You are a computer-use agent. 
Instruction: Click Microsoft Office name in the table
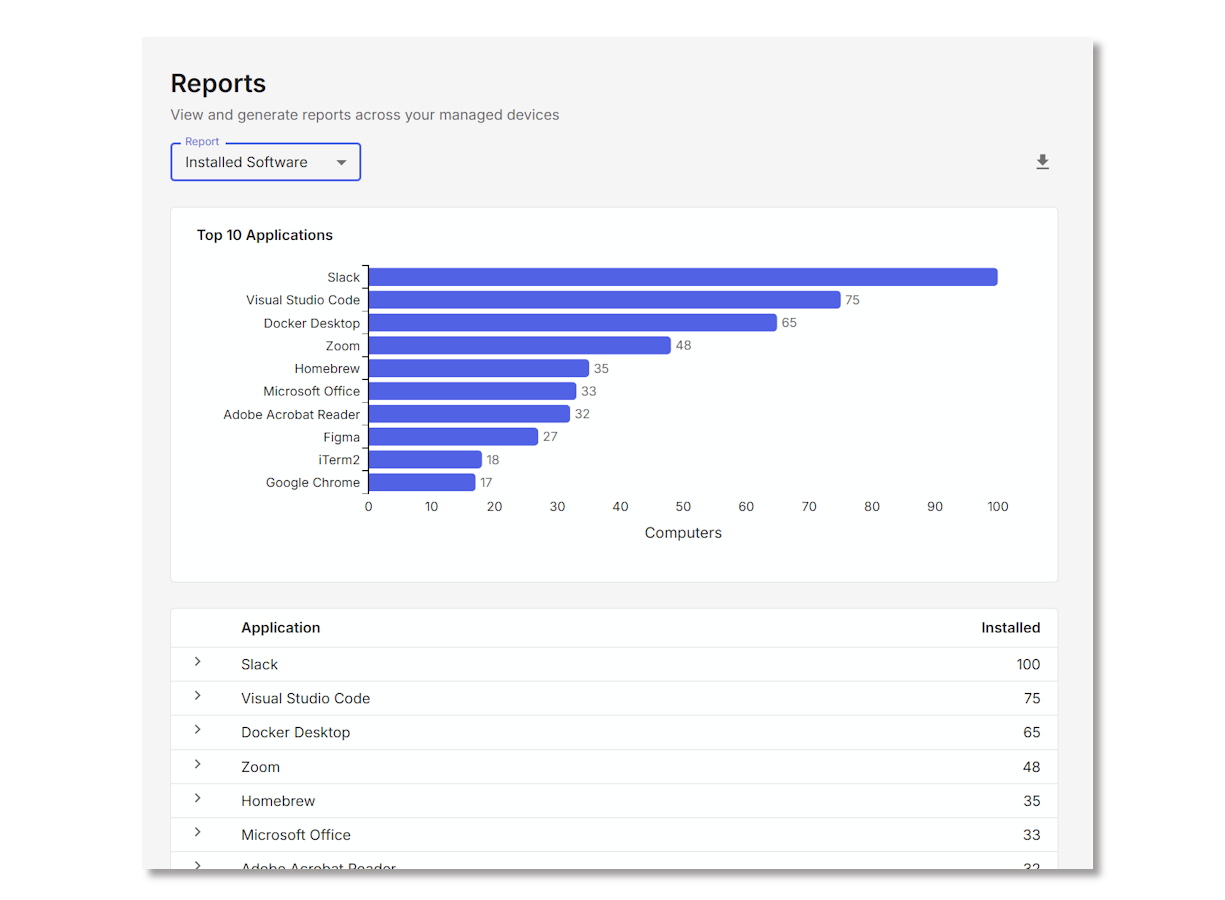[296, 835]
